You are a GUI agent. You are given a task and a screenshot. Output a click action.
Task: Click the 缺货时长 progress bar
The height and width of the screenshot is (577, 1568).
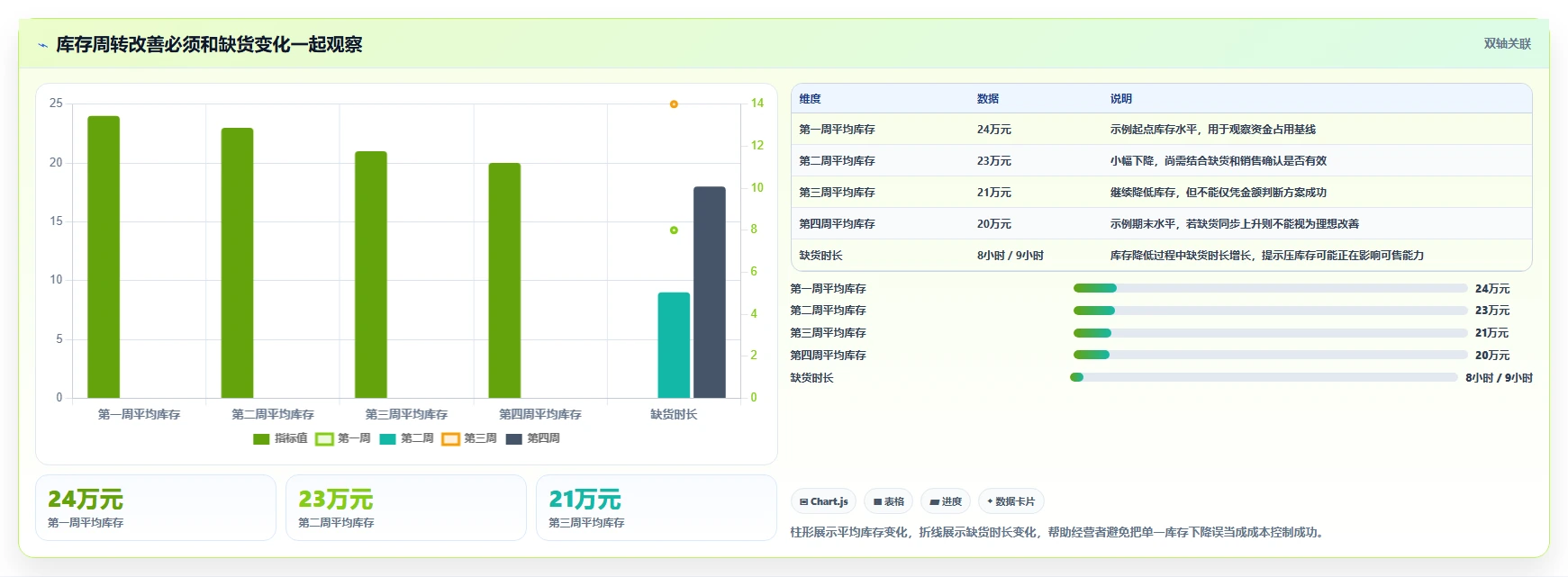coord(1264,377)
